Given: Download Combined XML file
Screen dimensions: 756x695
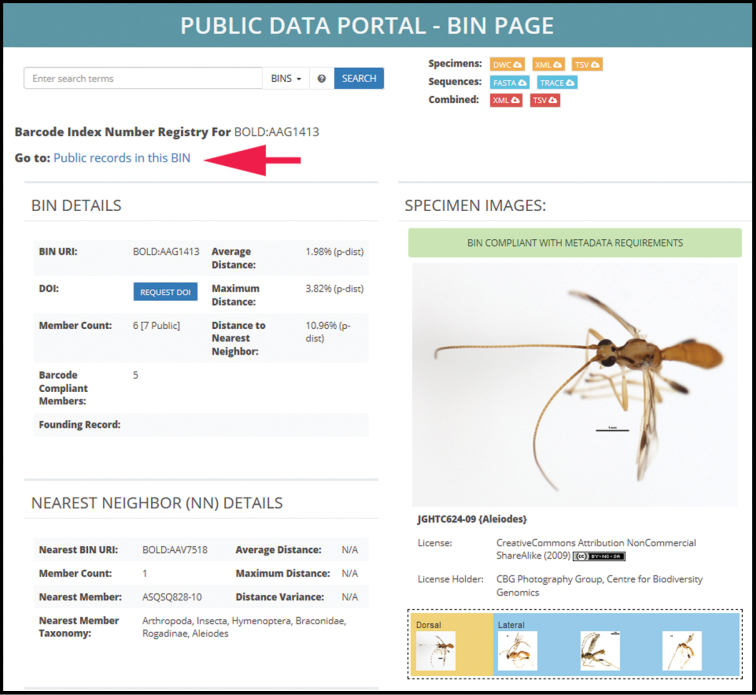Looking at the screenshot, I should pos(506,100).
